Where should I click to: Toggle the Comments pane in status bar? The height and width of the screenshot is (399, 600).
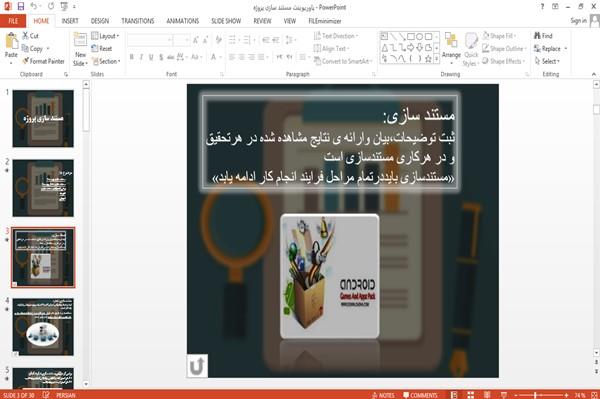point(420,395)
